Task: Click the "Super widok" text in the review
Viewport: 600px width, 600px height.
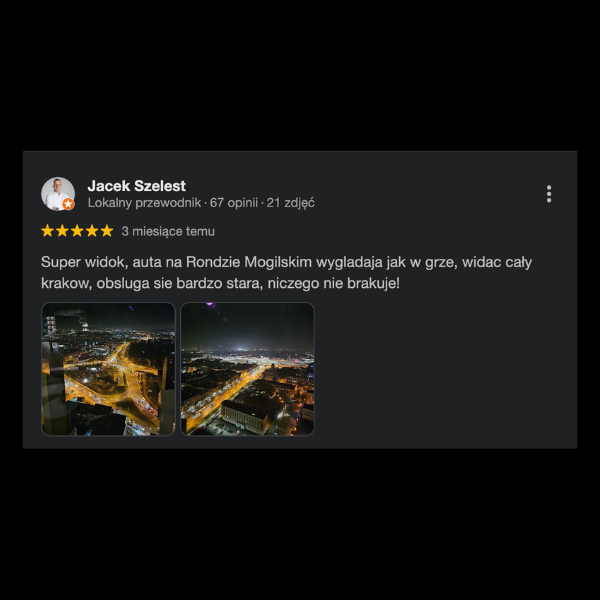Action: click(76, 262)
